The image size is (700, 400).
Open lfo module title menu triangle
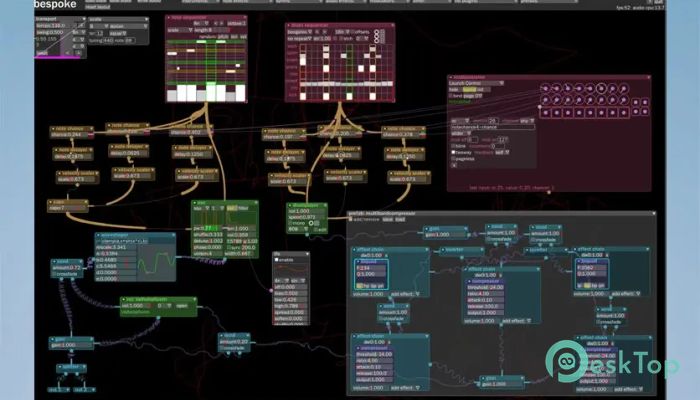click(x=307, y=254)
